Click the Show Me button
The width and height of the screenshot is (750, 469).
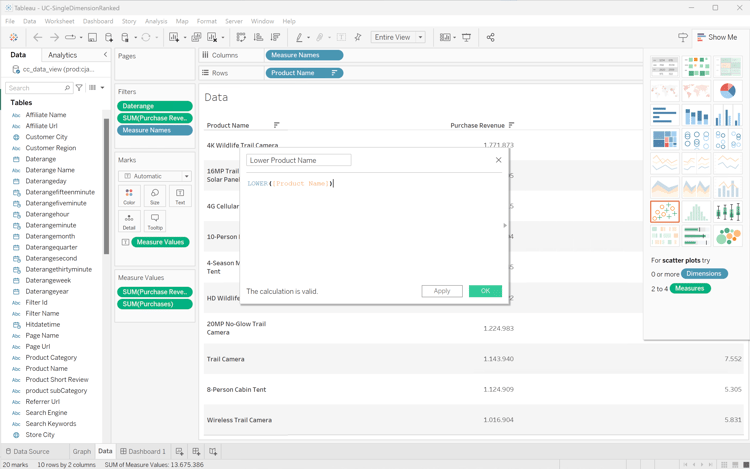point(717,37)
